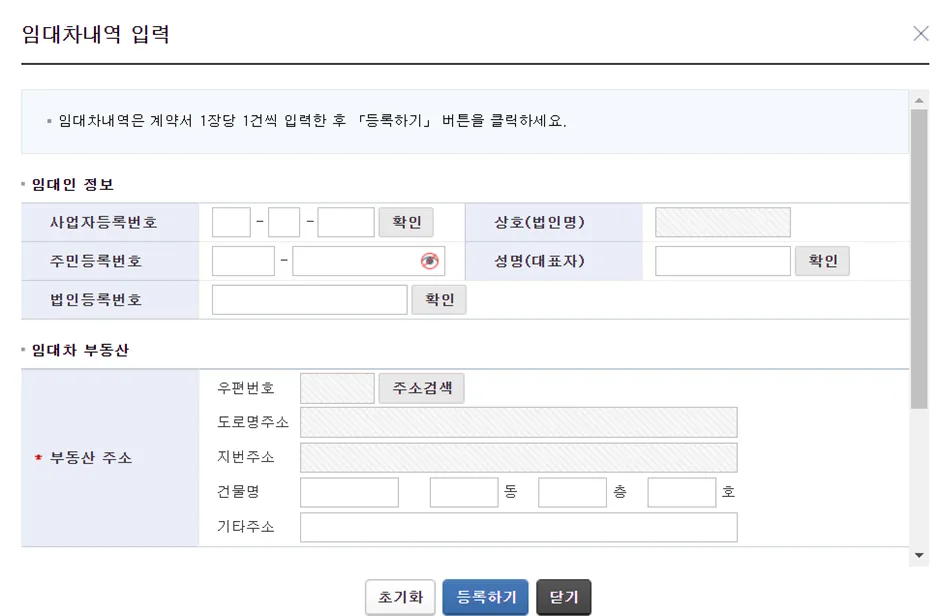Click the 법인등록번호 label
Viewport: 940px width, 616px height.
(96, 300)
